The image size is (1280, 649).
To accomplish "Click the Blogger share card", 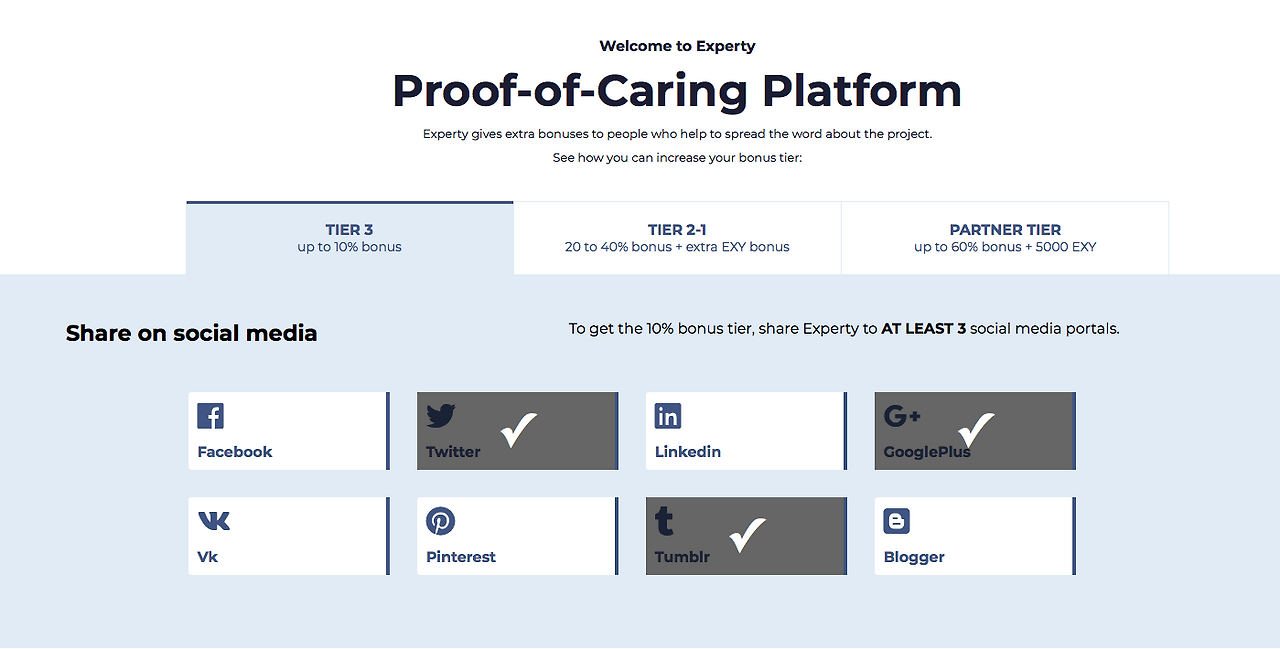I will 974,536.
